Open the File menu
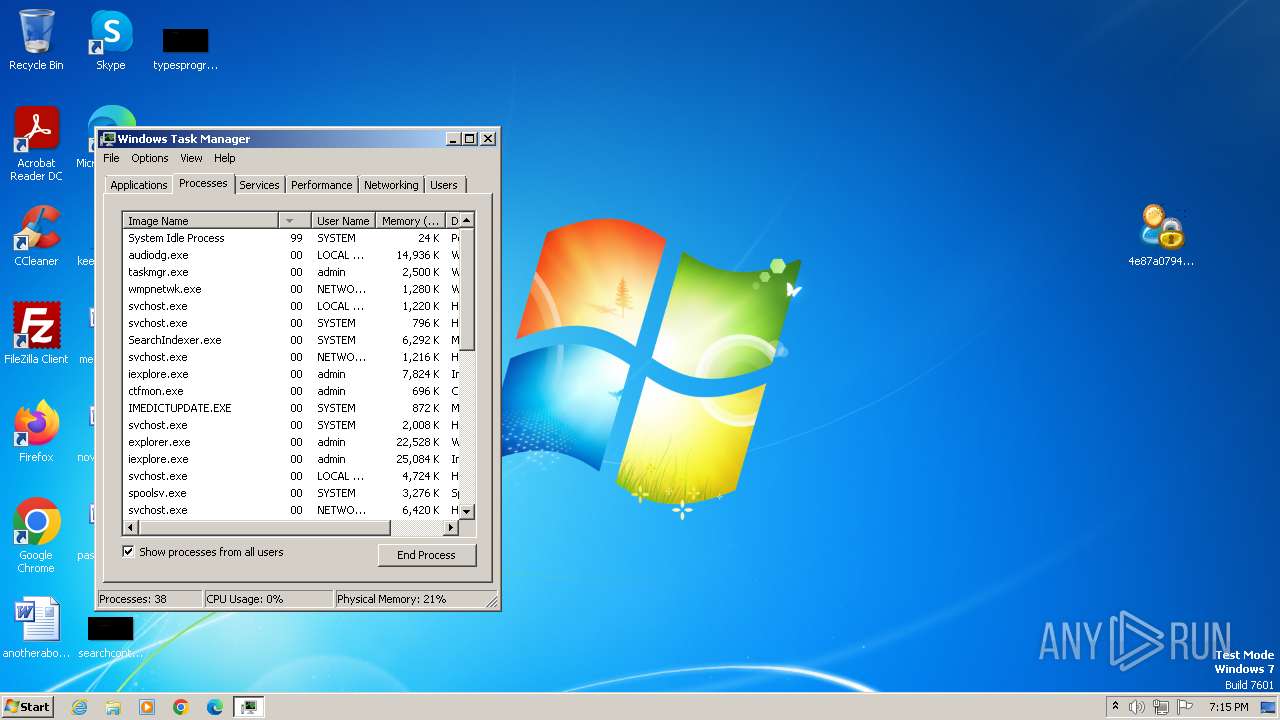This screenshot has height=720, width=1280. pos(111,158)
